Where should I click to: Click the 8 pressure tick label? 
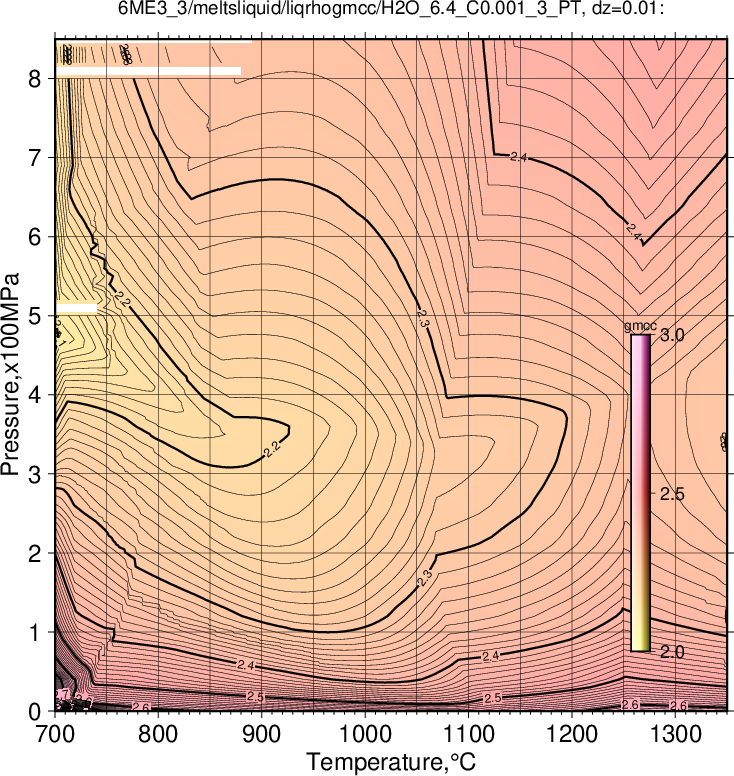[34, 78]
